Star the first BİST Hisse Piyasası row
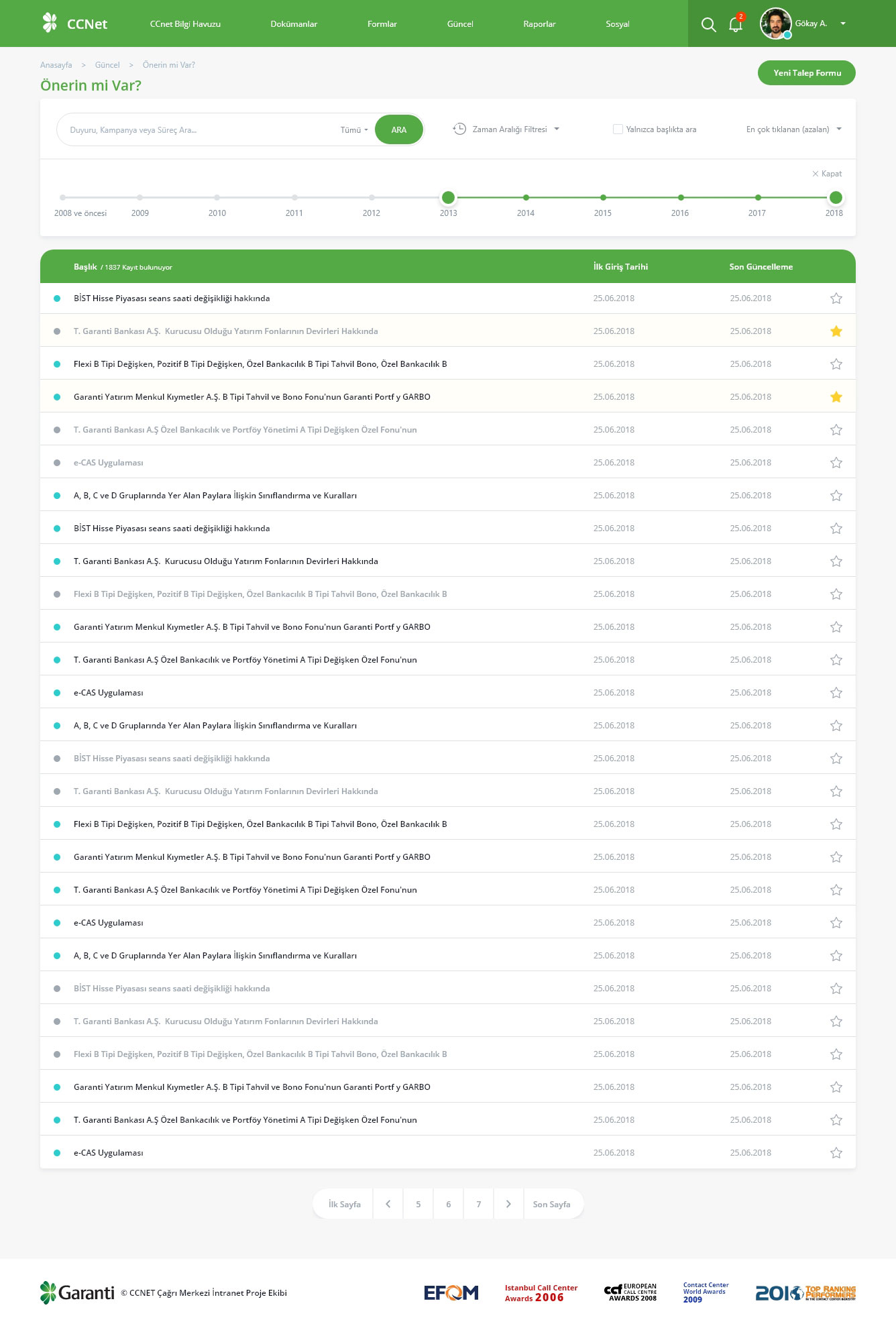 (x=836, y=298)
